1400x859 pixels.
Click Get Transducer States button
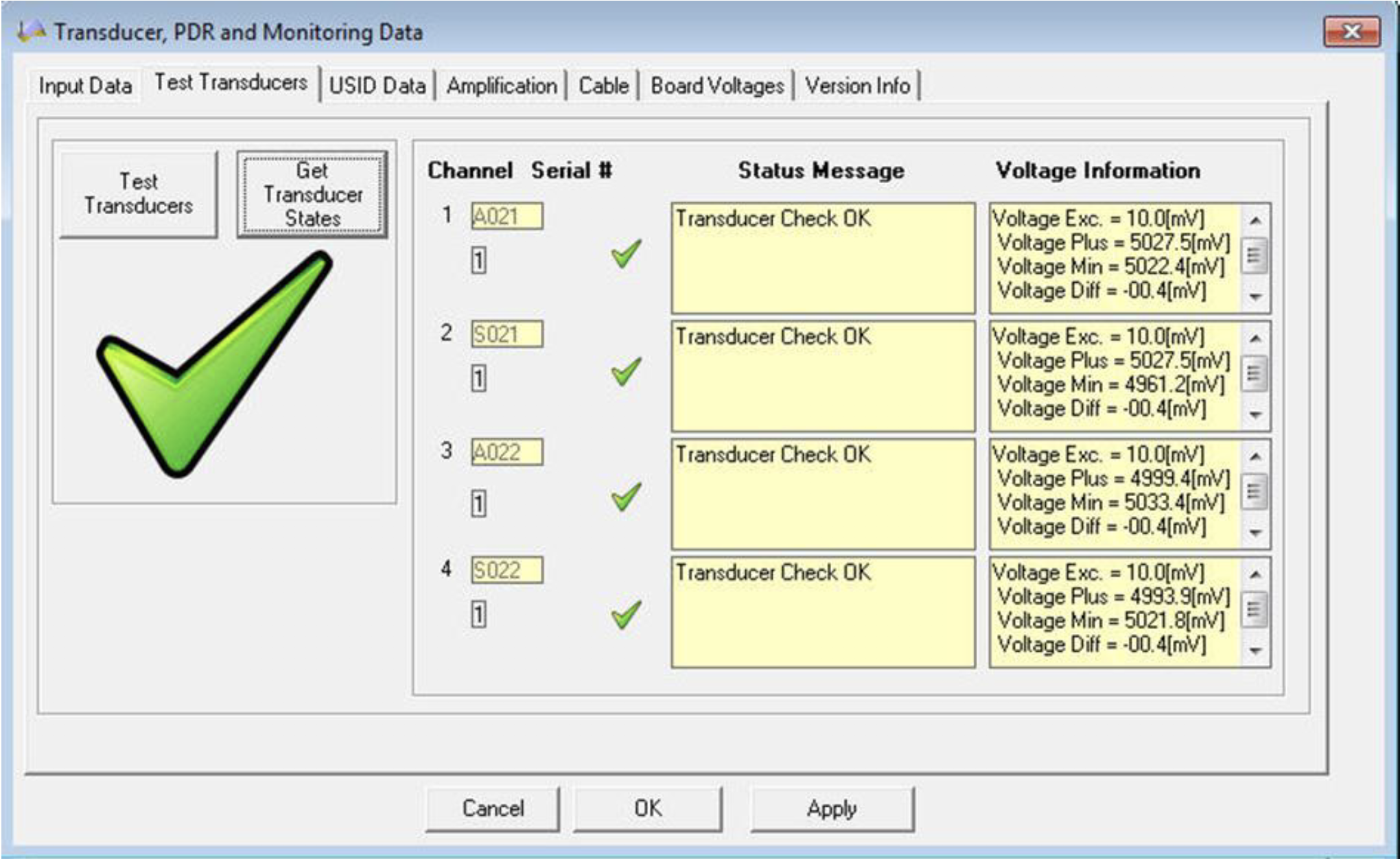point(312,195)
